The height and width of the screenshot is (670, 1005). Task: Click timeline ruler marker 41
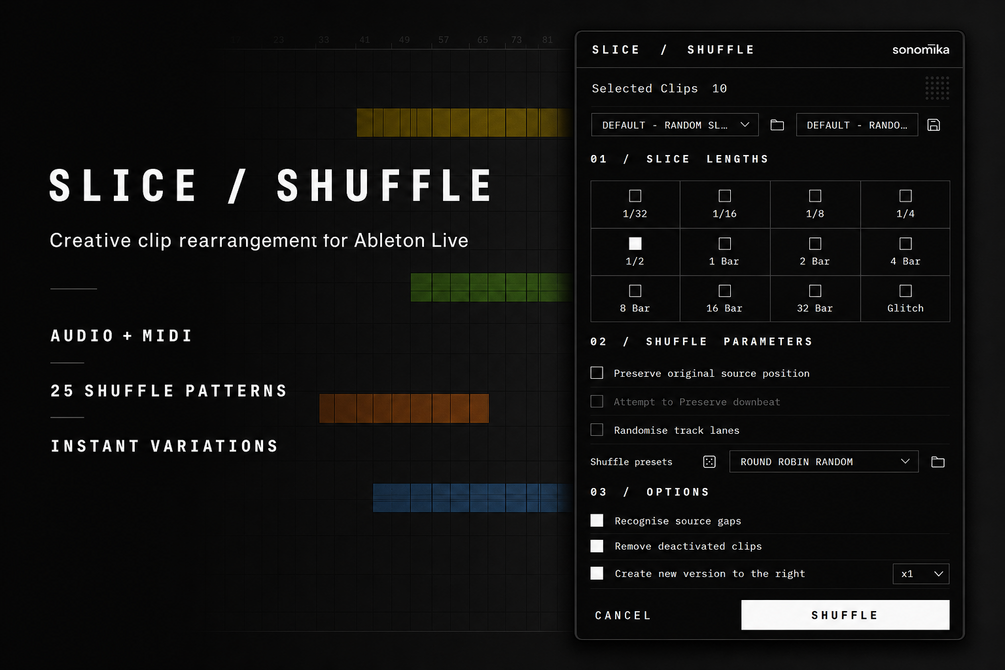pyautogui.click(x=364, y=40)
